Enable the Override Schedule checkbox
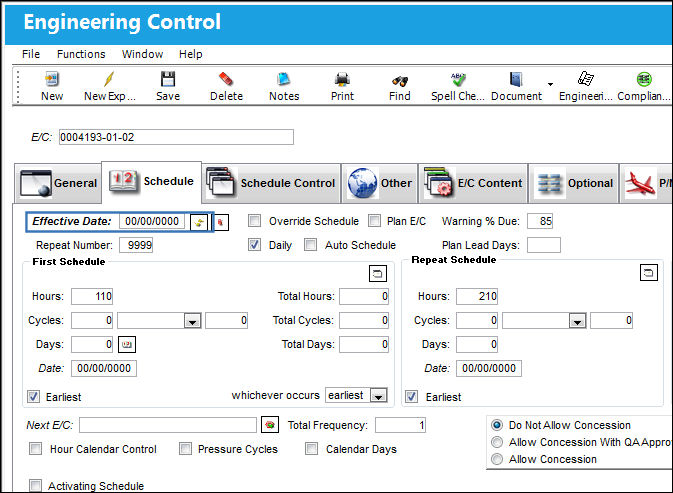The width and height of the screenshot is (673, 493). (x=255, y=221)
